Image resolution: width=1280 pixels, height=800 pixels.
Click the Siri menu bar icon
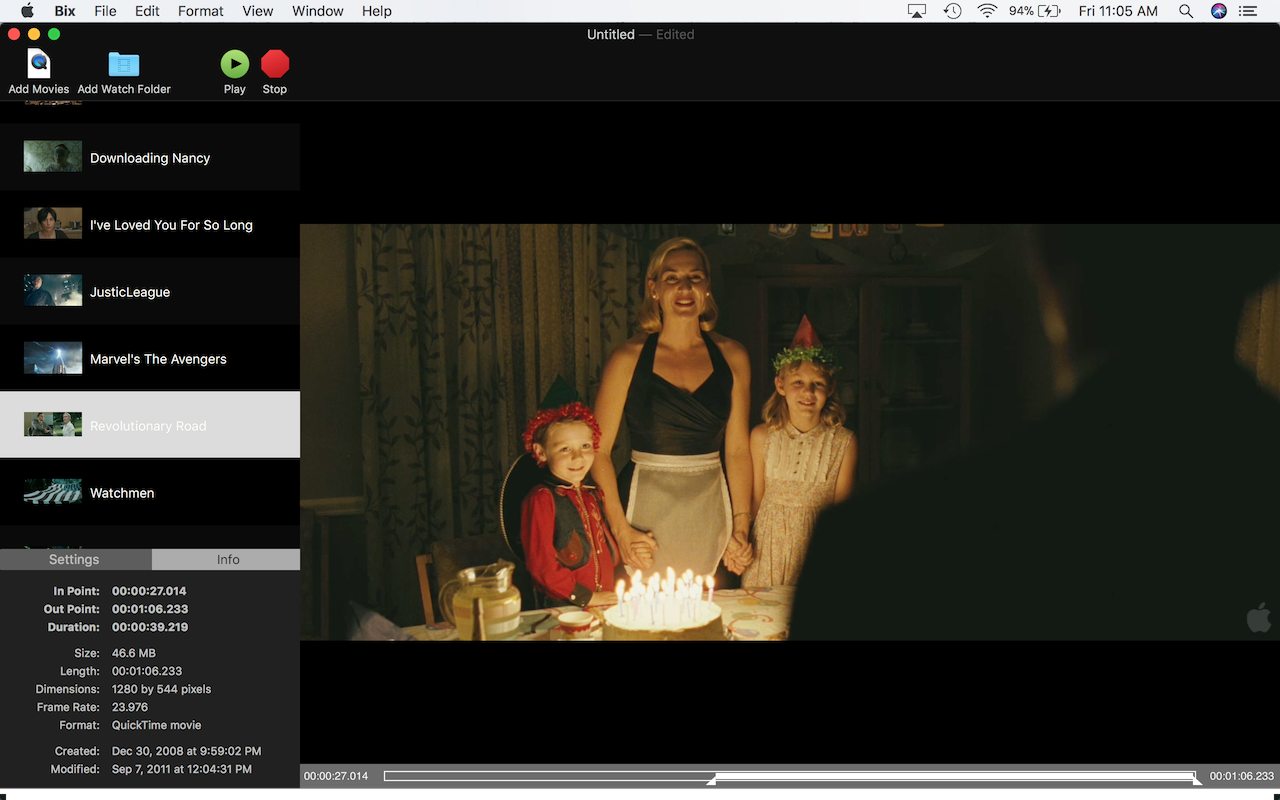coord(1218,11)
